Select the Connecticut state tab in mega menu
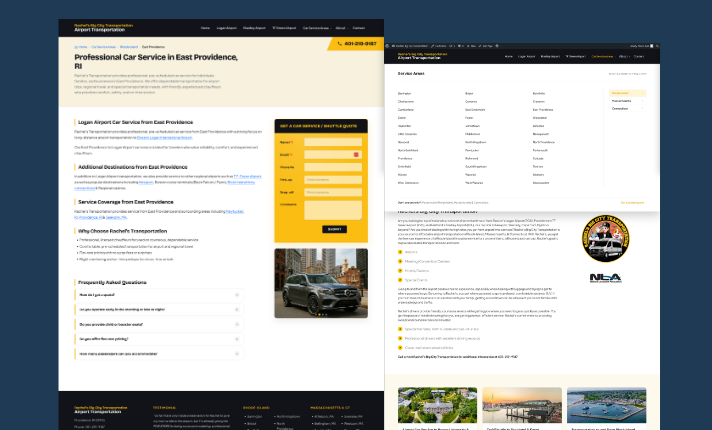The height and width of the screenshot is (430, 712). coord(627,109)
